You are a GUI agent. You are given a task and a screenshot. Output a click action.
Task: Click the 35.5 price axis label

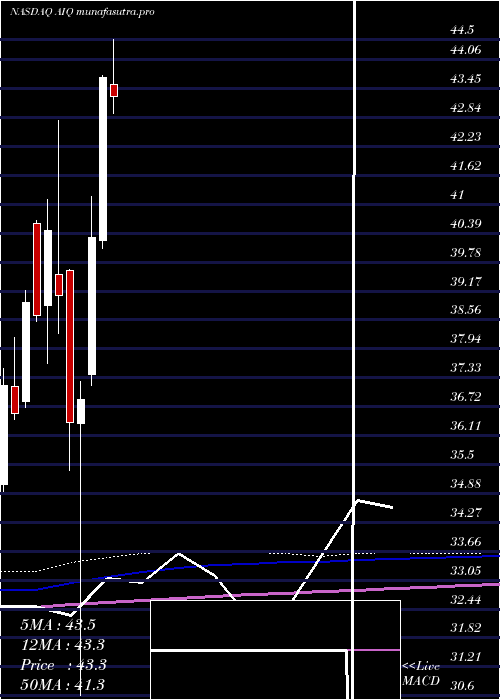(x=462, y=454)
